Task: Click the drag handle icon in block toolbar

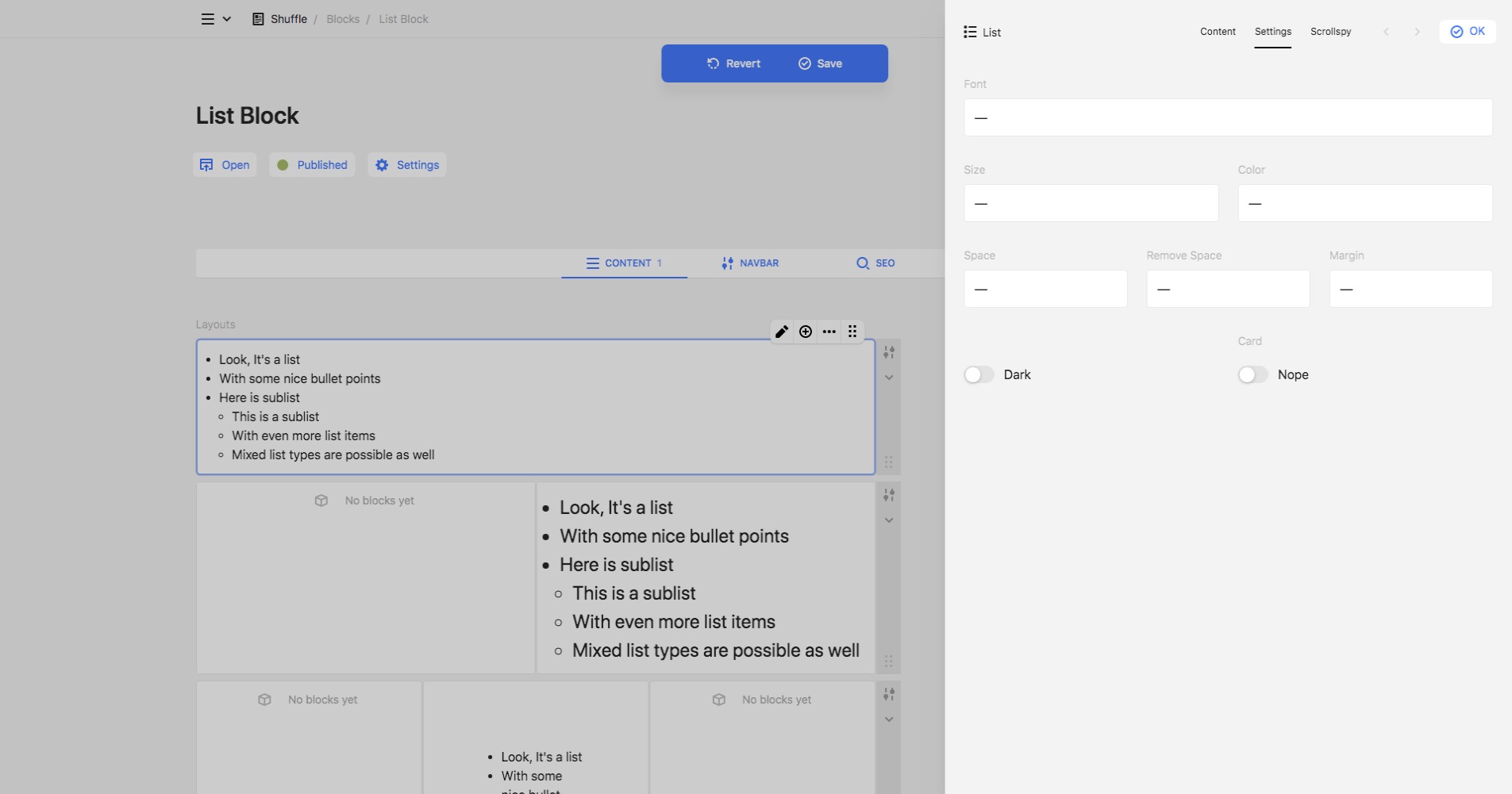Action: point(852,332)
